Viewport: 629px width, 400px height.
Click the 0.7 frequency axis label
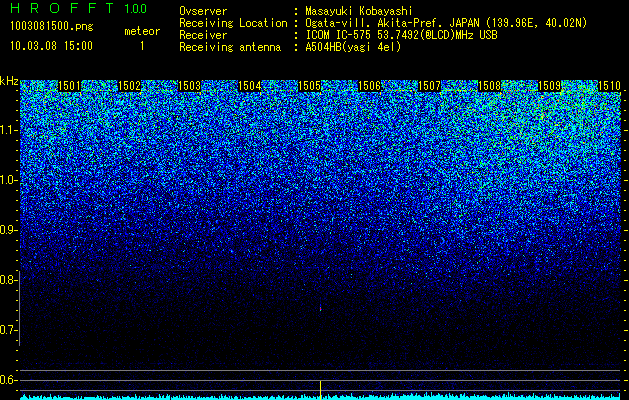point(8,330)
